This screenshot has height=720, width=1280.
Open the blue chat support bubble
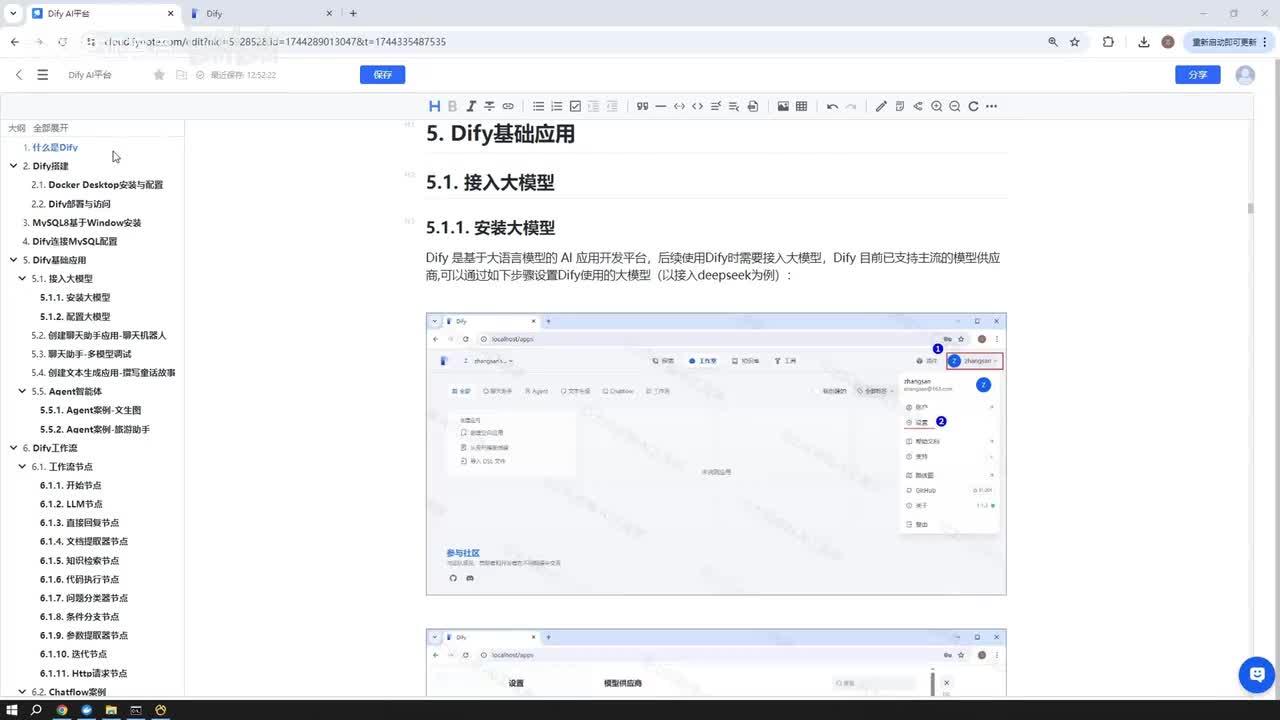tap(1256, 675)
